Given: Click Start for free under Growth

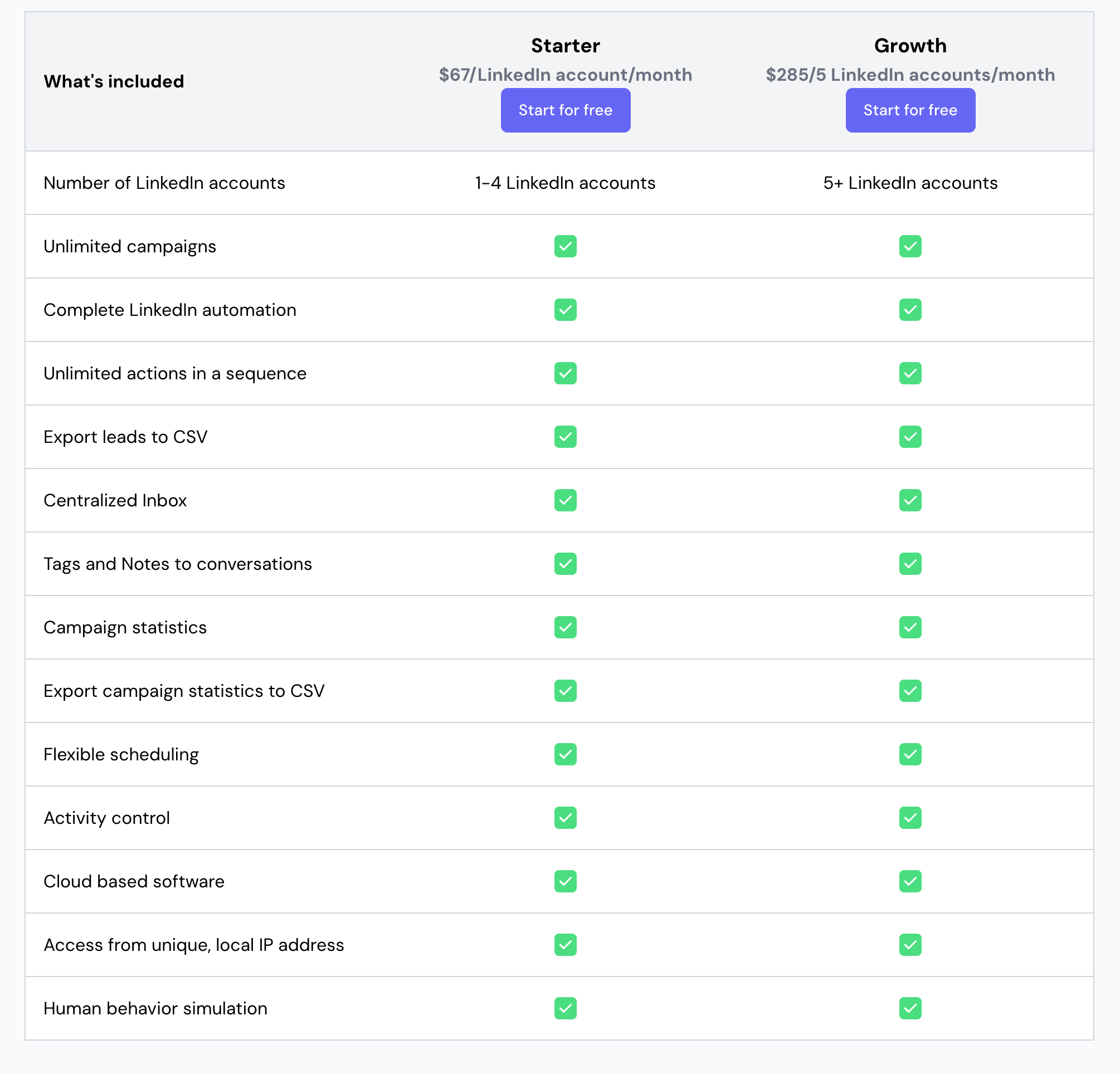Looking at the screenshot, I should pos(910,110).
